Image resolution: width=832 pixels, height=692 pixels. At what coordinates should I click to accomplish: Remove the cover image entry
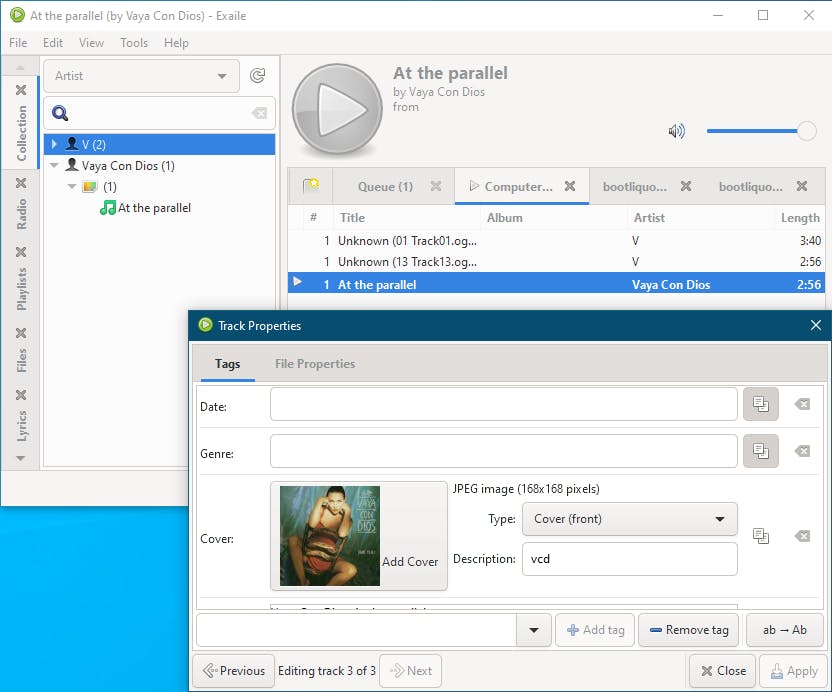802,537
